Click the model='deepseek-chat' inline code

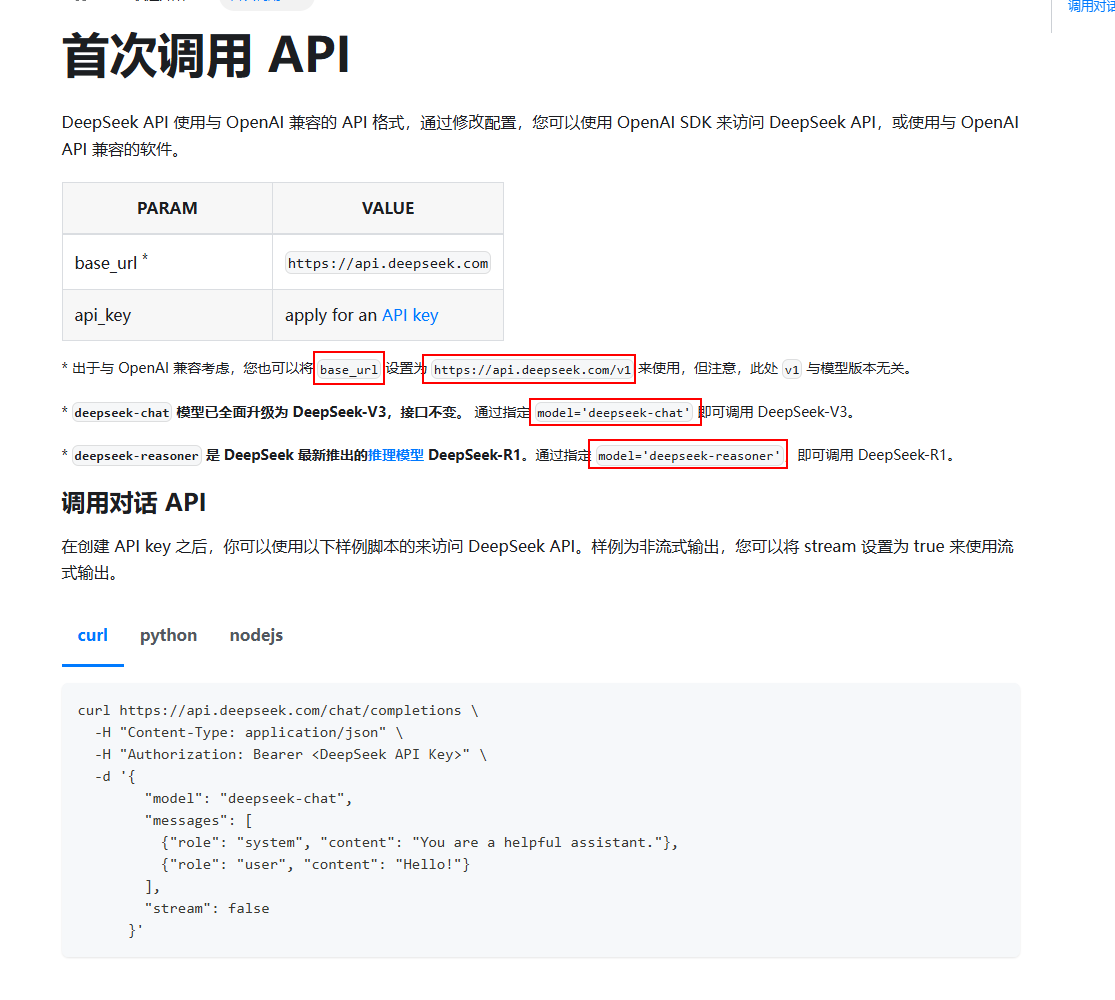[x=613, y=413]
